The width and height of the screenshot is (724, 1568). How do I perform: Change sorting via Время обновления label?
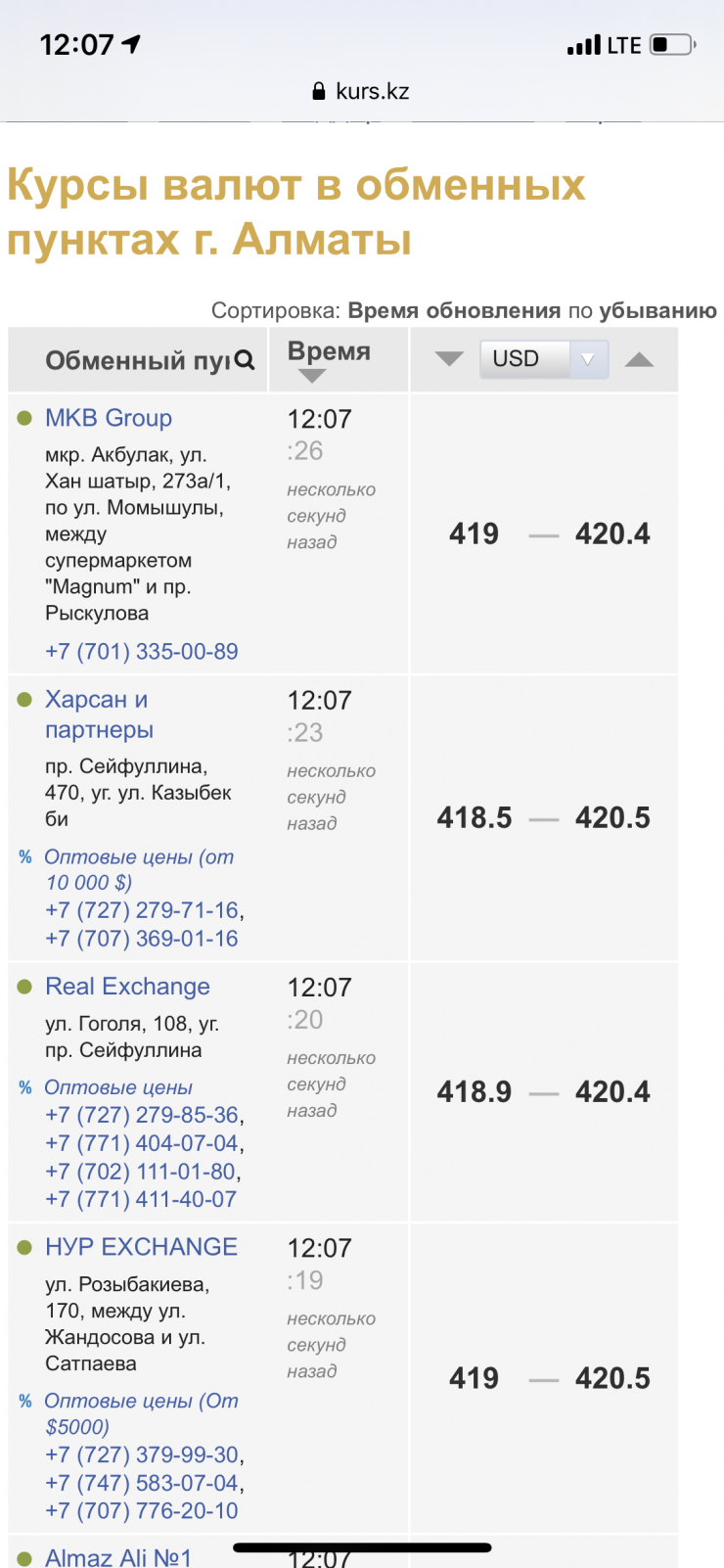pos(454,311)
